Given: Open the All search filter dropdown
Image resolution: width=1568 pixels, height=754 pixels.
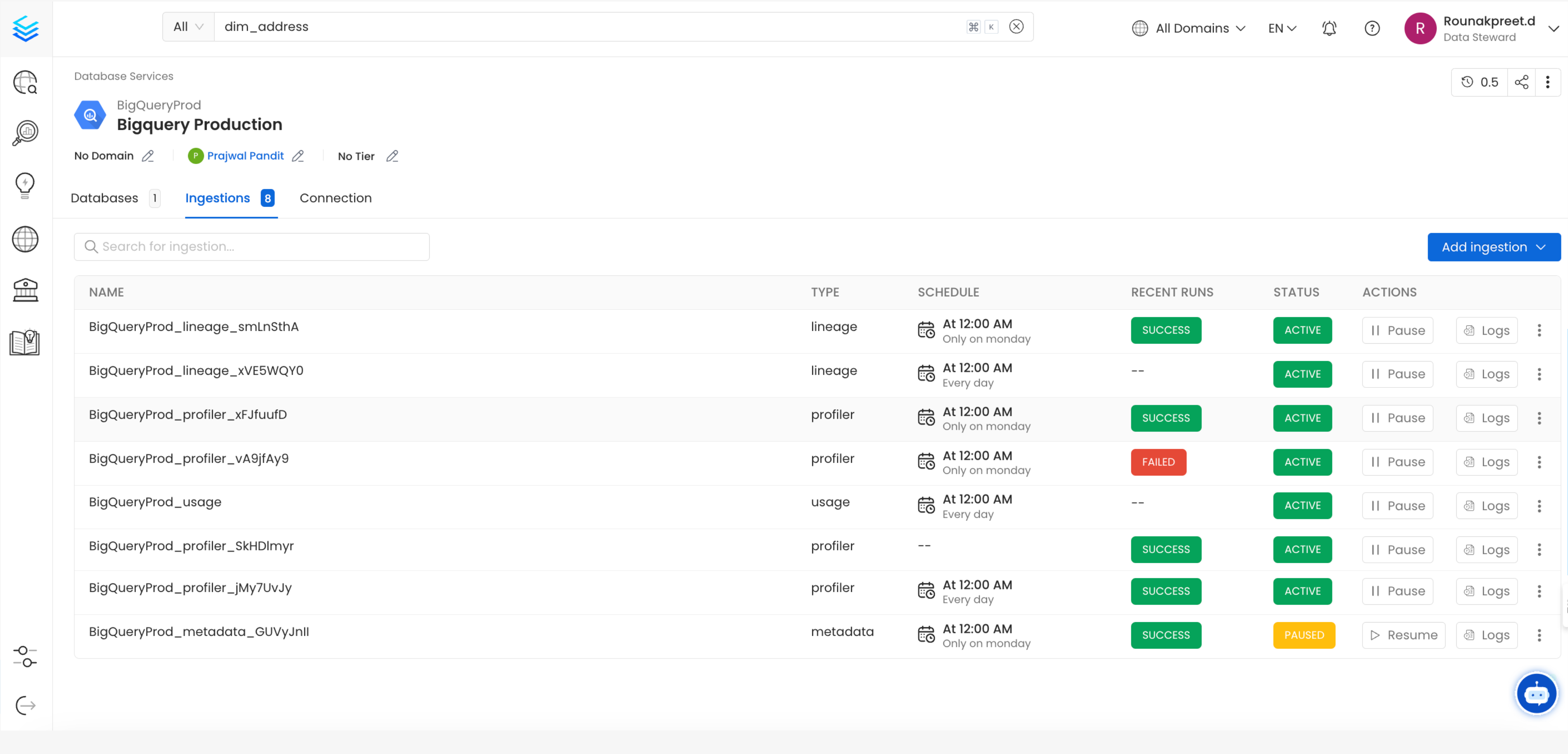Looking at the screenshot, I should click(x=187, y=26).
